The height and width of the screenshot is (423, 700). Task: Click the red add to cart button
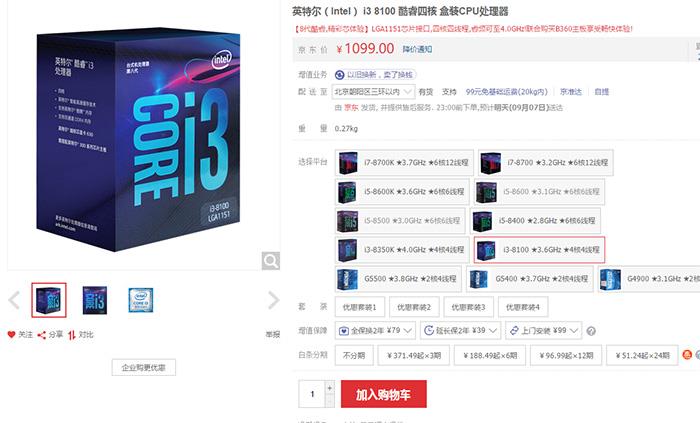coord(383,394)
